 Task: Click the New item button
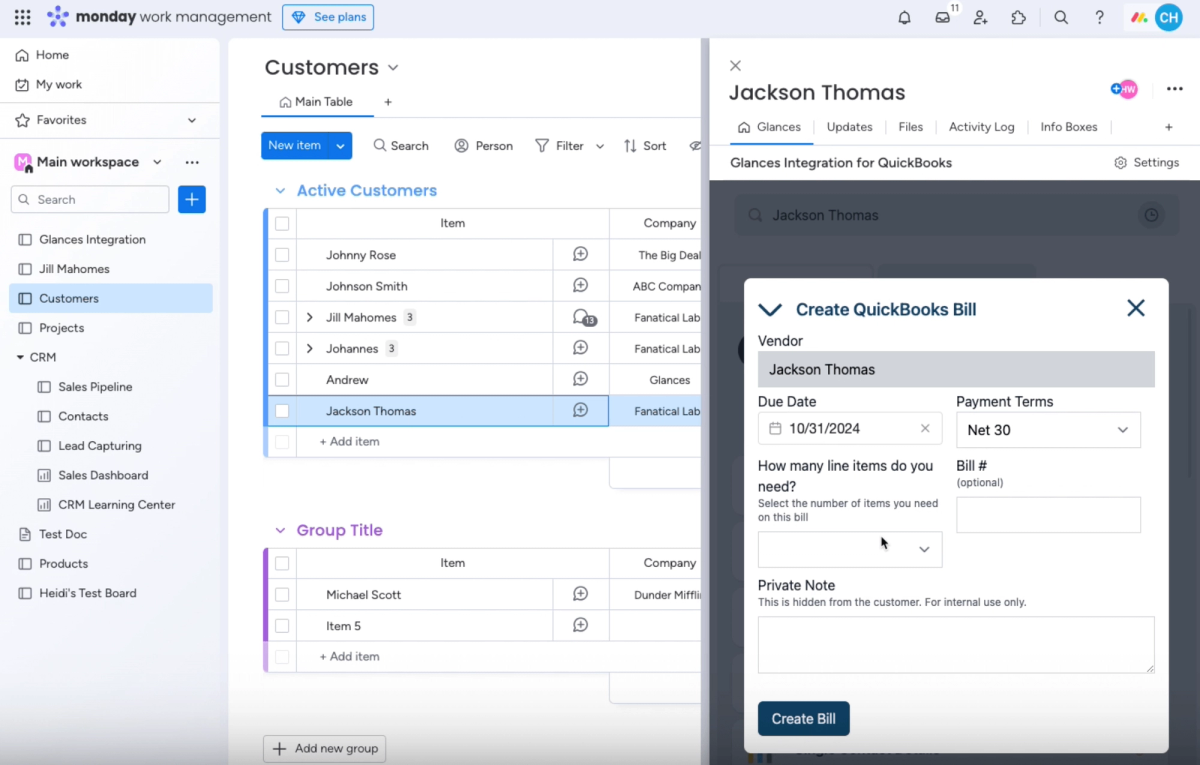pos(295,146)
